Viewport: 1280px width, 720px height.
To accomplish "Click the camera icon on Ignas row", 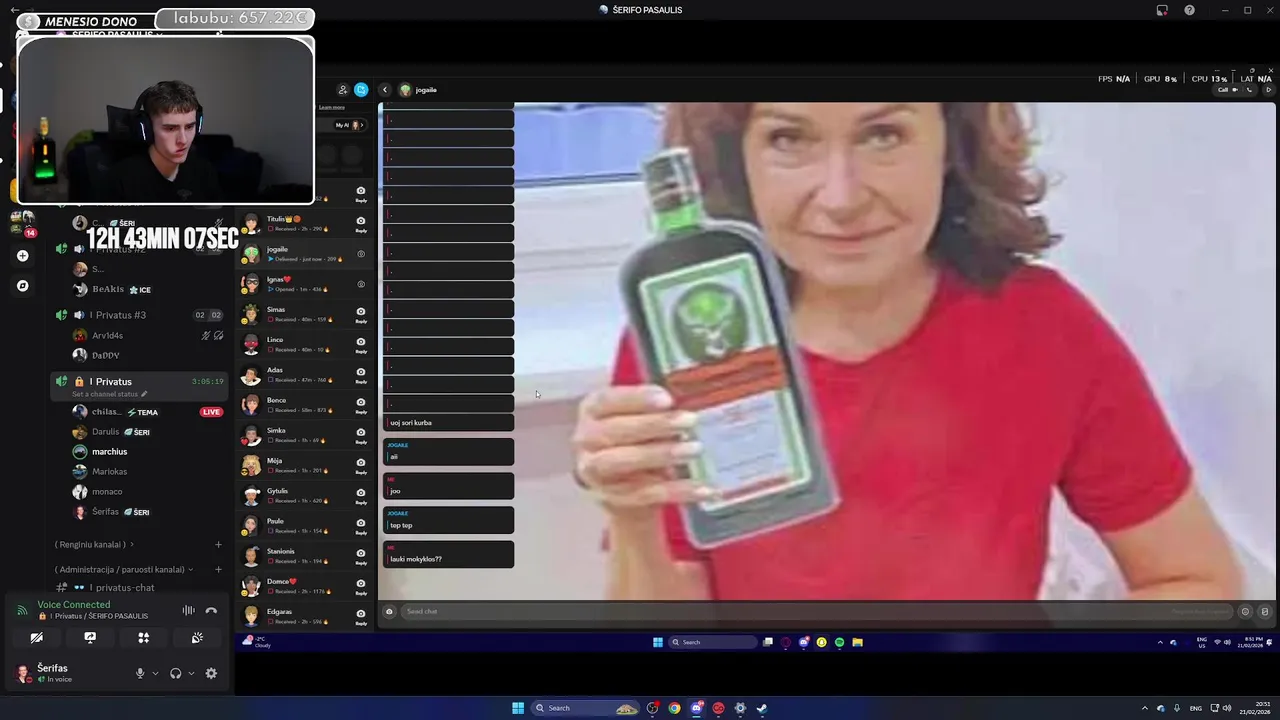I will 361,284.
